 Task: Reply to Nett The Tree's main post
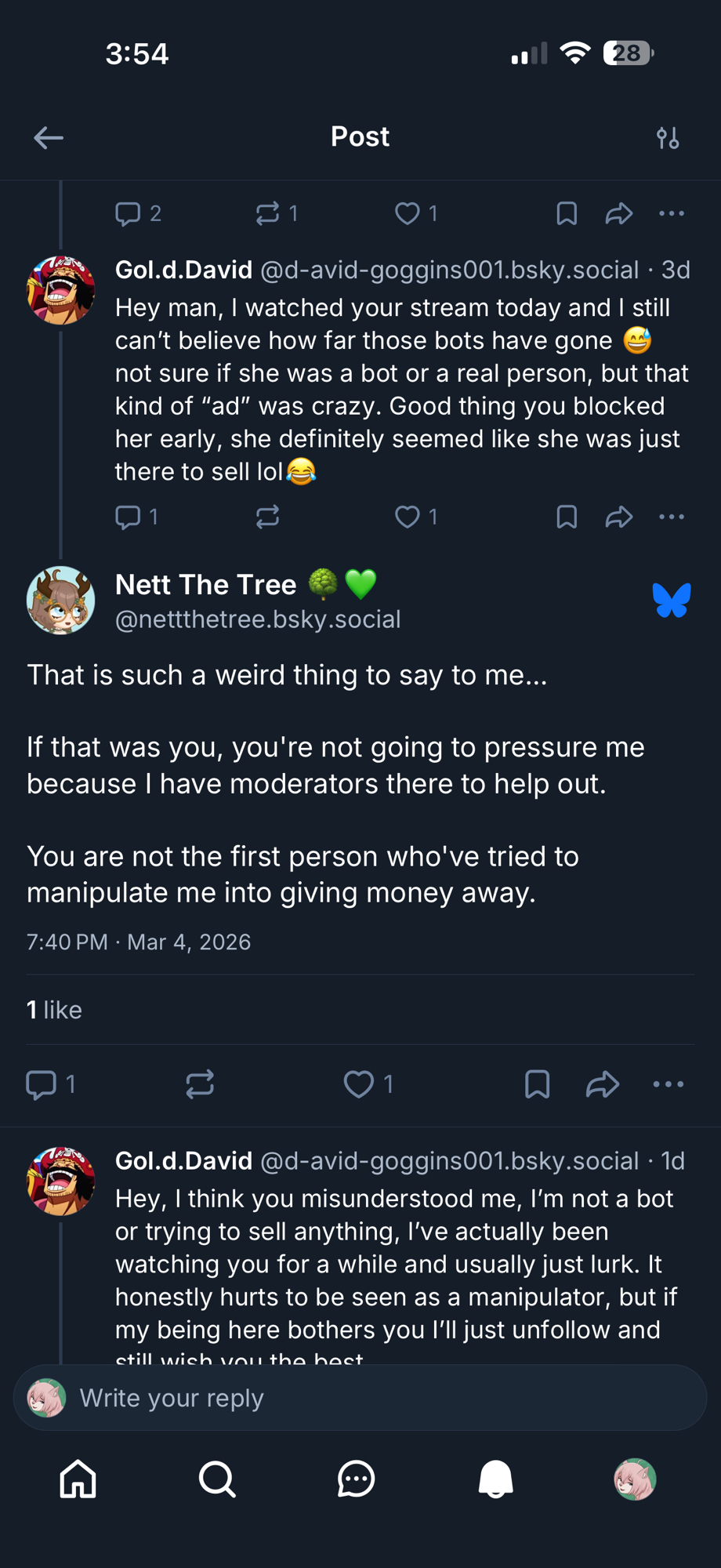click(42, 1084)
